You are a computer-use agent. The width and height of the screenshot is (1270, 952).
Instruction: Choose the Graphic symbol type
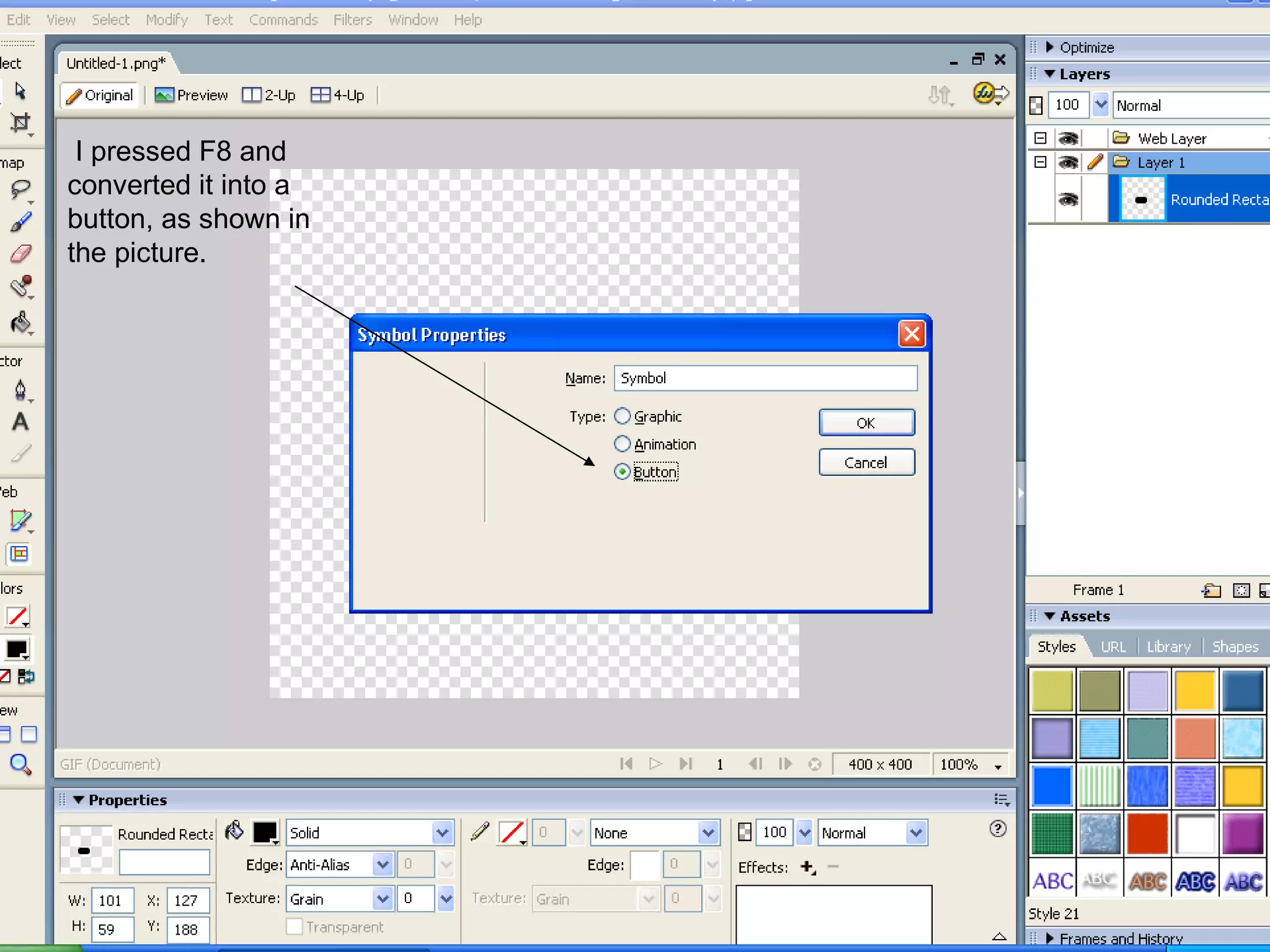click(x=623, y=416)
